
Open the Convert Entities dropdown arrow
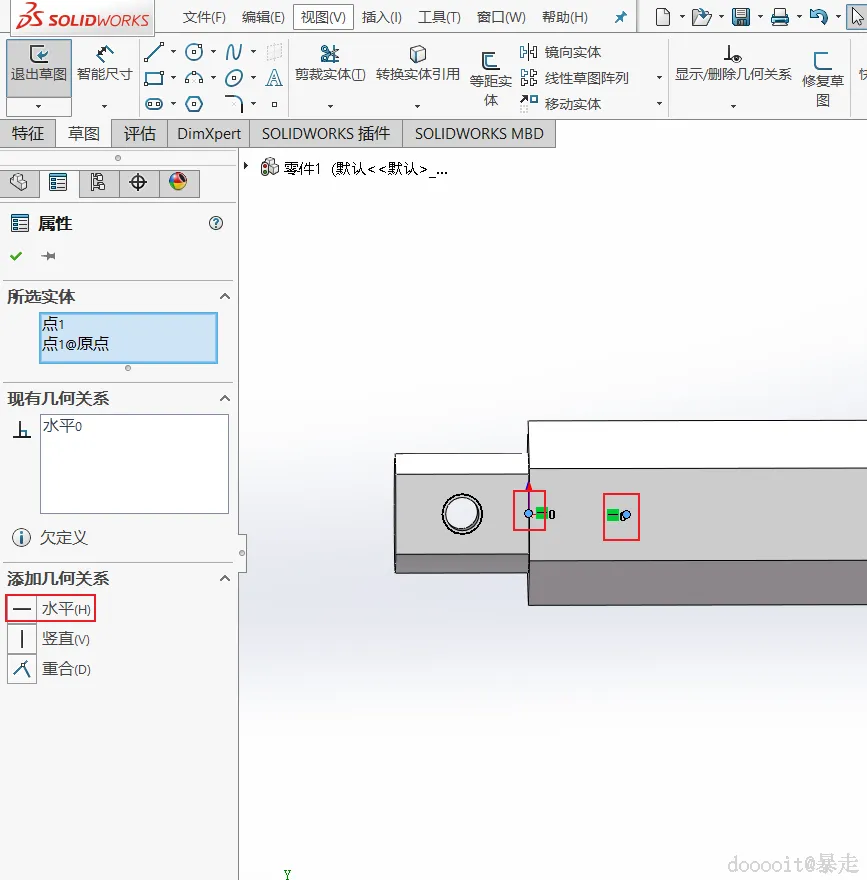(418, 106)
